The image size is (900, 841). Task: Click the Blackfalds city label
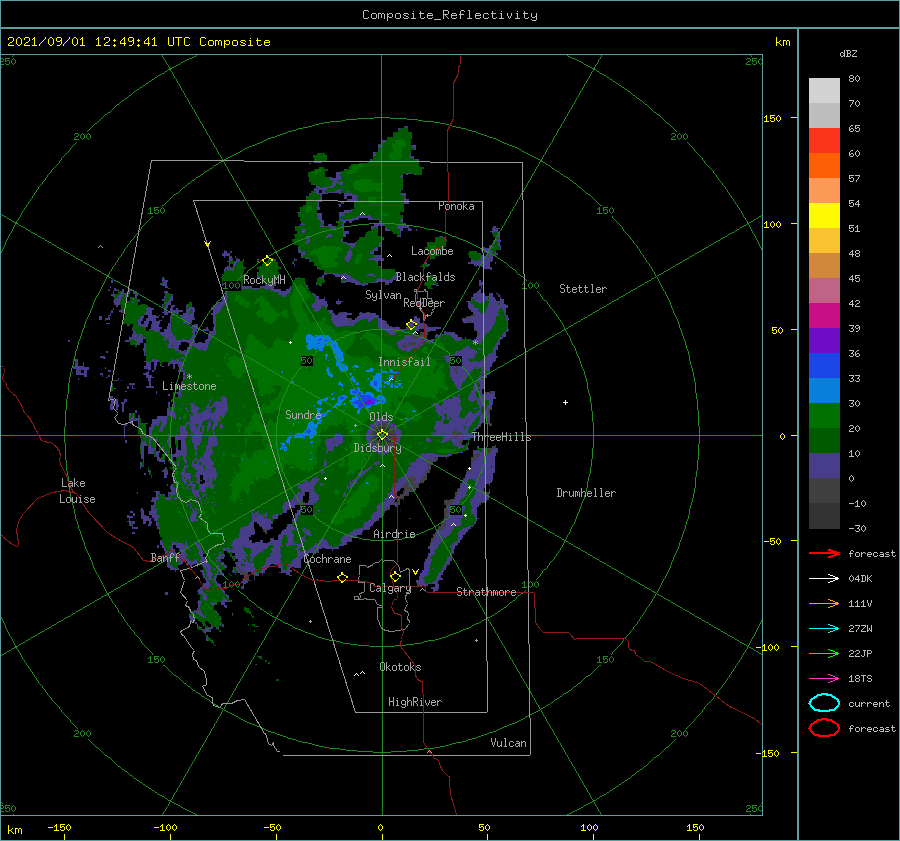425,277
